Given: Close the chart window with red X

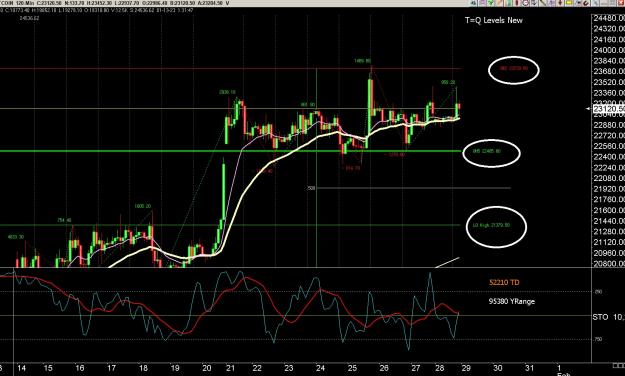Looking at the screenshot, I should pos(621,3).
